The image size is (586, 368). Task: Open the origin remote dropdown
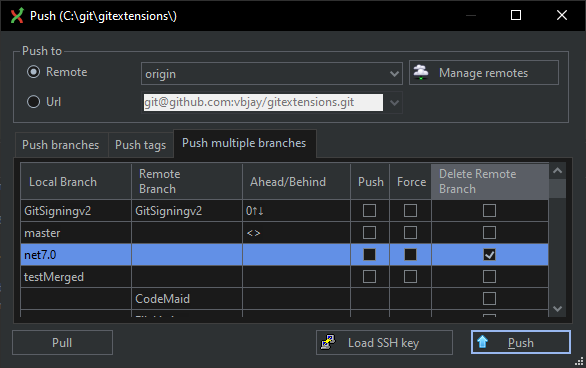(394, 74)
